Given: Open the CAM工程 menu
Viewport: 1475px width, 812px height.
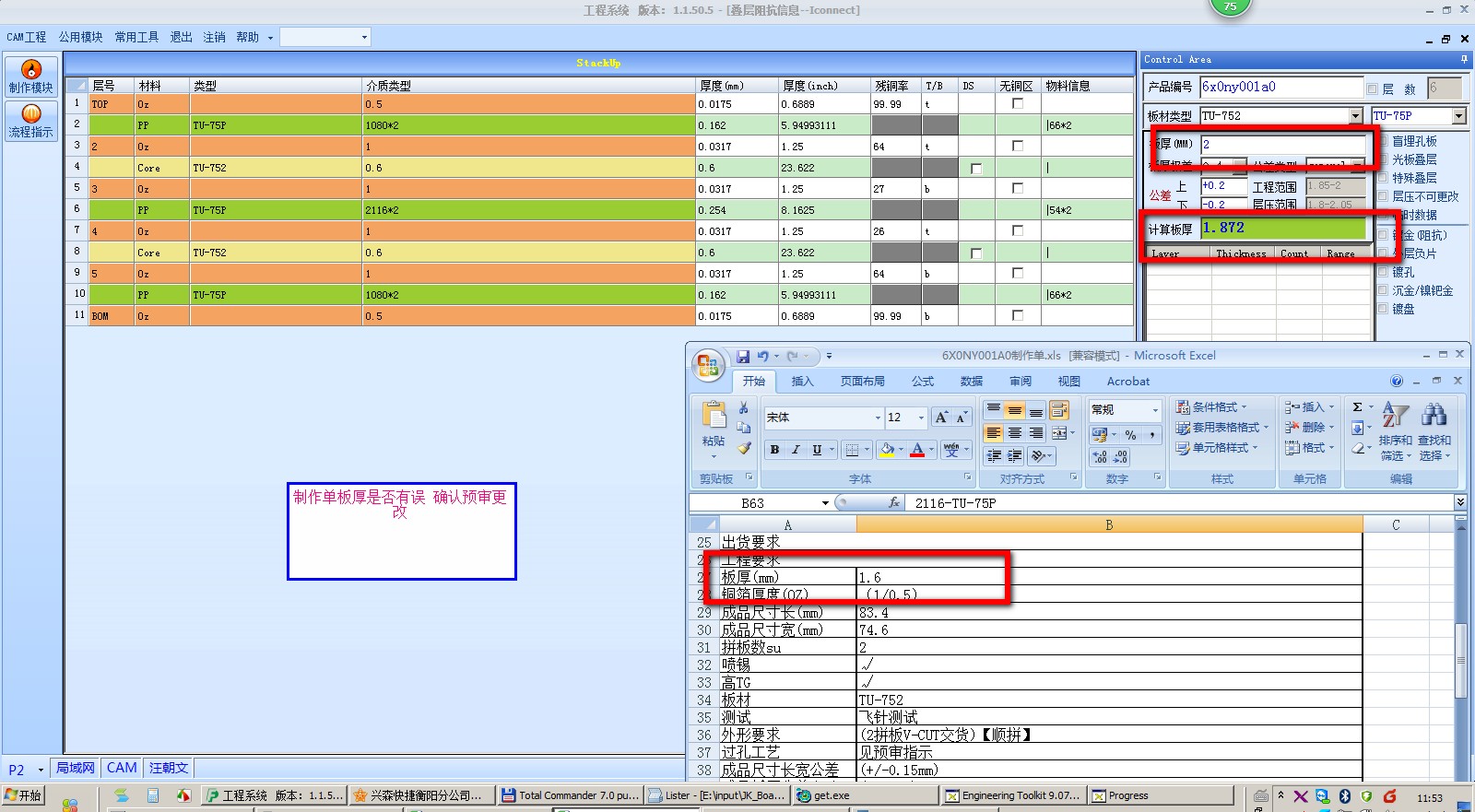Looking at the screenshot, I should (27, 37).
